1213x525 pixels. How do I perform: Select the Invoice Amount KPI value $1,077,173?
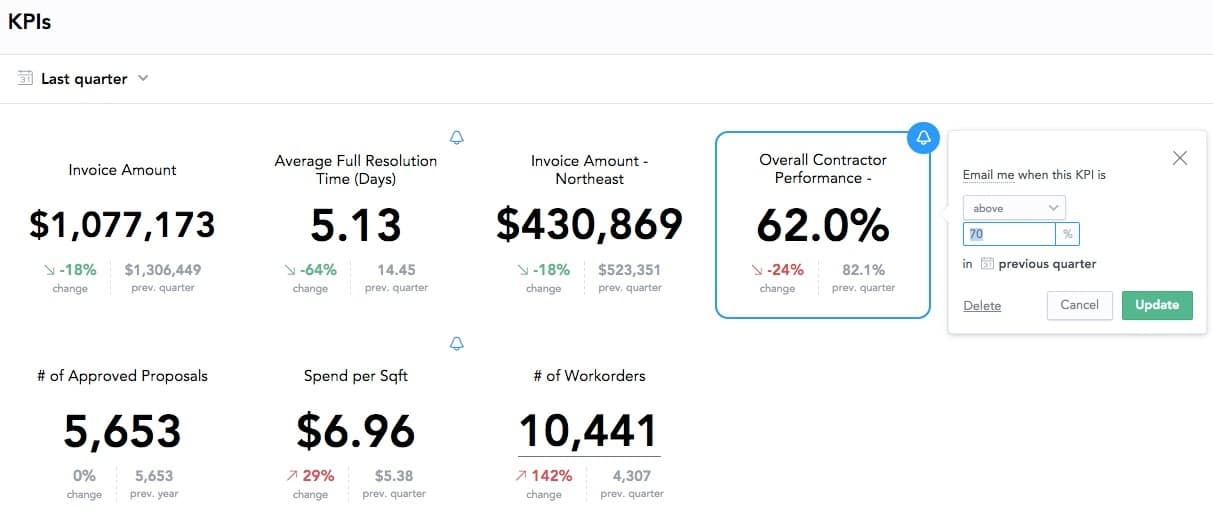(x=122, y=225)
